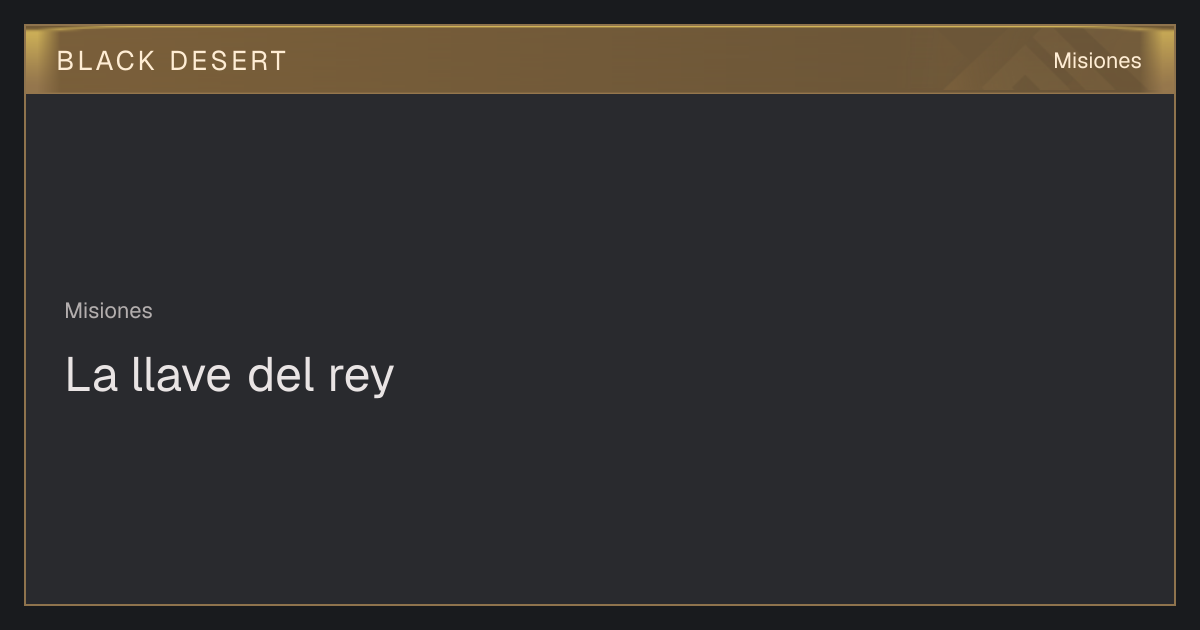Click the glowing left edge of the header
1200x630 pixels.
coord(33,60)
